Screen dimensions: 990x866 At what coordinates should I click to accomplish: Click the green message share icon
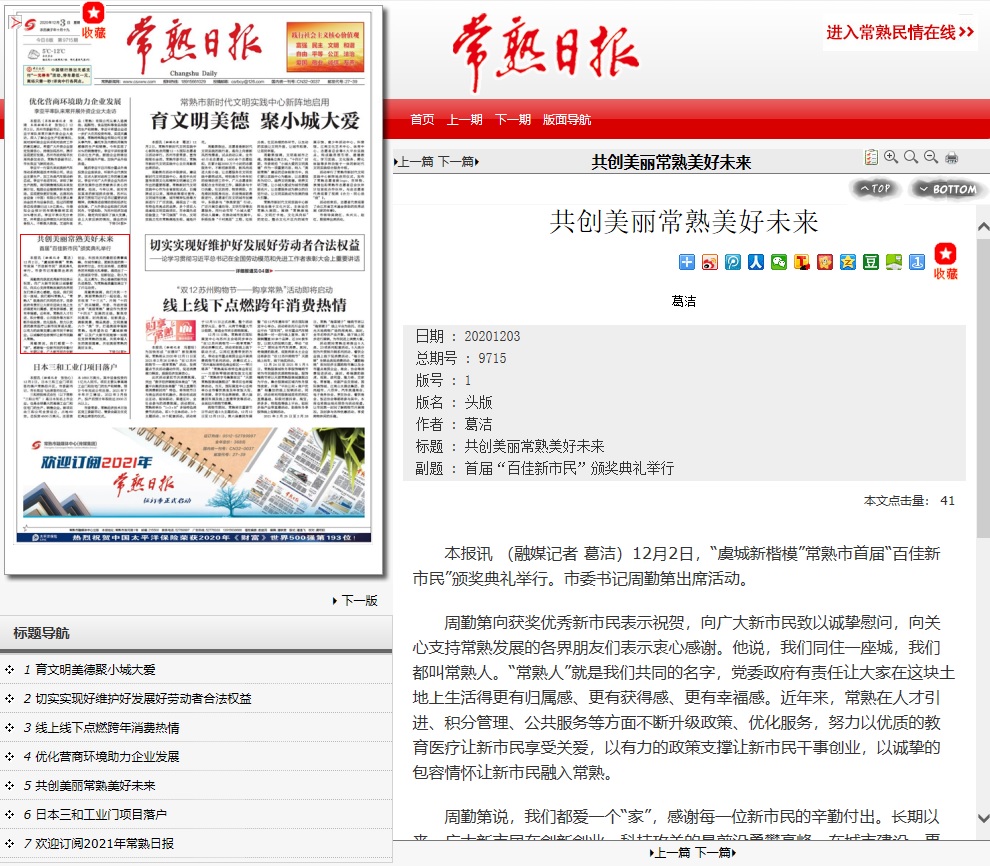(894, 262)
